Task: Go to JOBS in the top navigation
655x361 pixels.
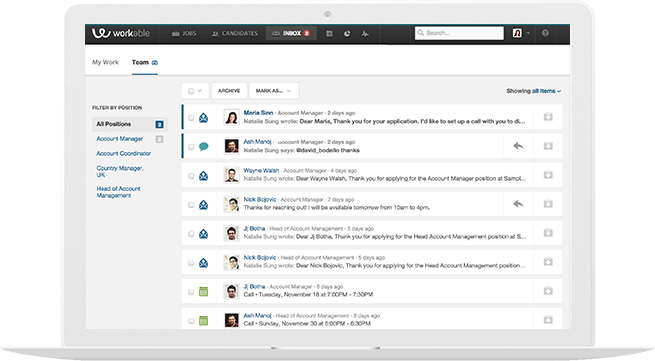Action: [184, 33]
